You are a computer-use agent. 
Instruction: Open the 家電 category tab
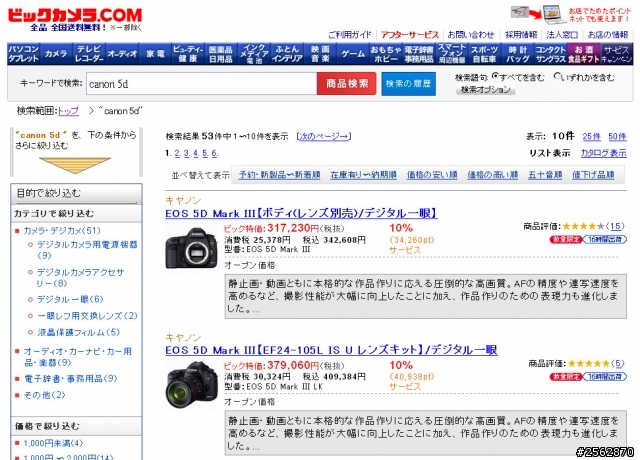(155, 54)
